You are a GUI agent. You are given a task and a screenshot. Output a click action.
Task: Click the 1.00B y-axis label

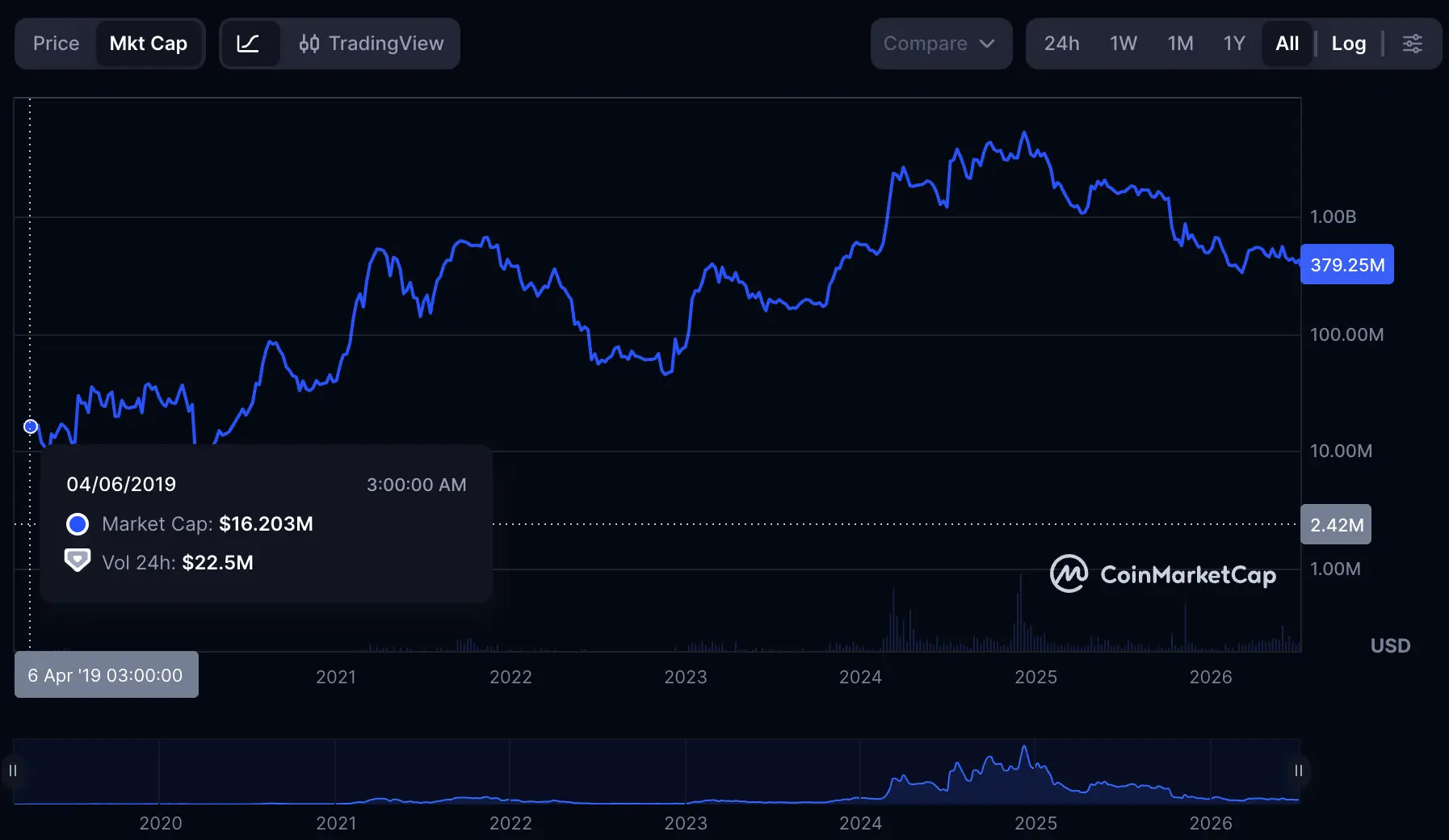point(1333,216)
